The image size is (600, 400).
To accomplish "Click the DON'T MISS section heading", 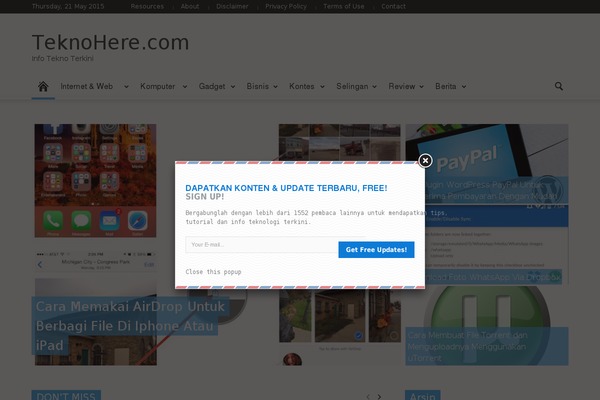I will 66,396.
